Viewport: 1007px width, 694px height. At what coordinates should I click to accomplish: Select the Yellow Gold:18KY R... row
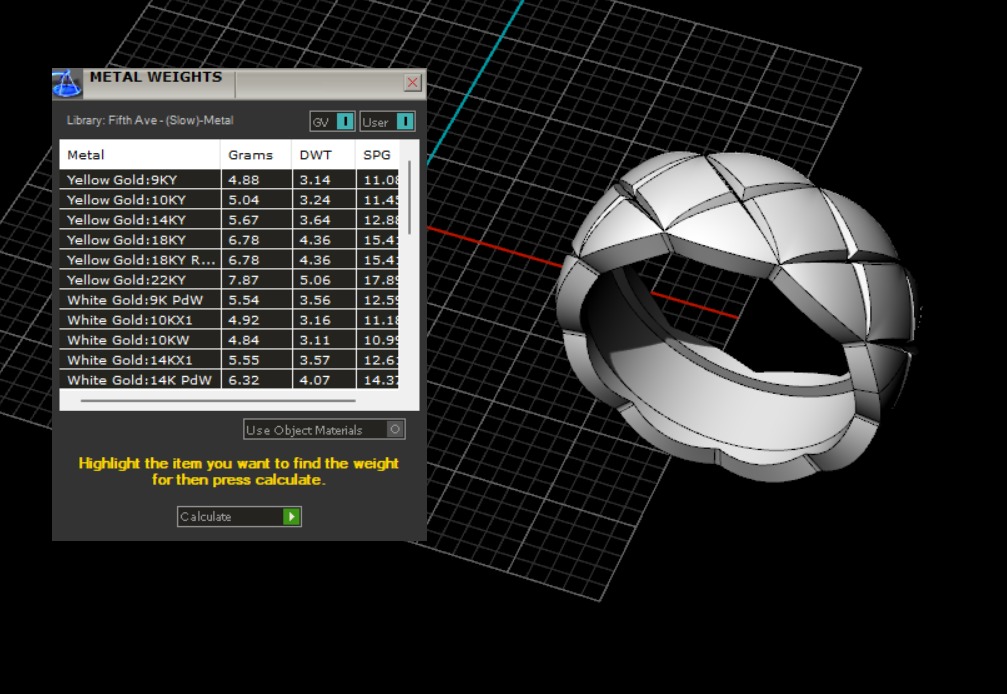[x=229, y=259]
